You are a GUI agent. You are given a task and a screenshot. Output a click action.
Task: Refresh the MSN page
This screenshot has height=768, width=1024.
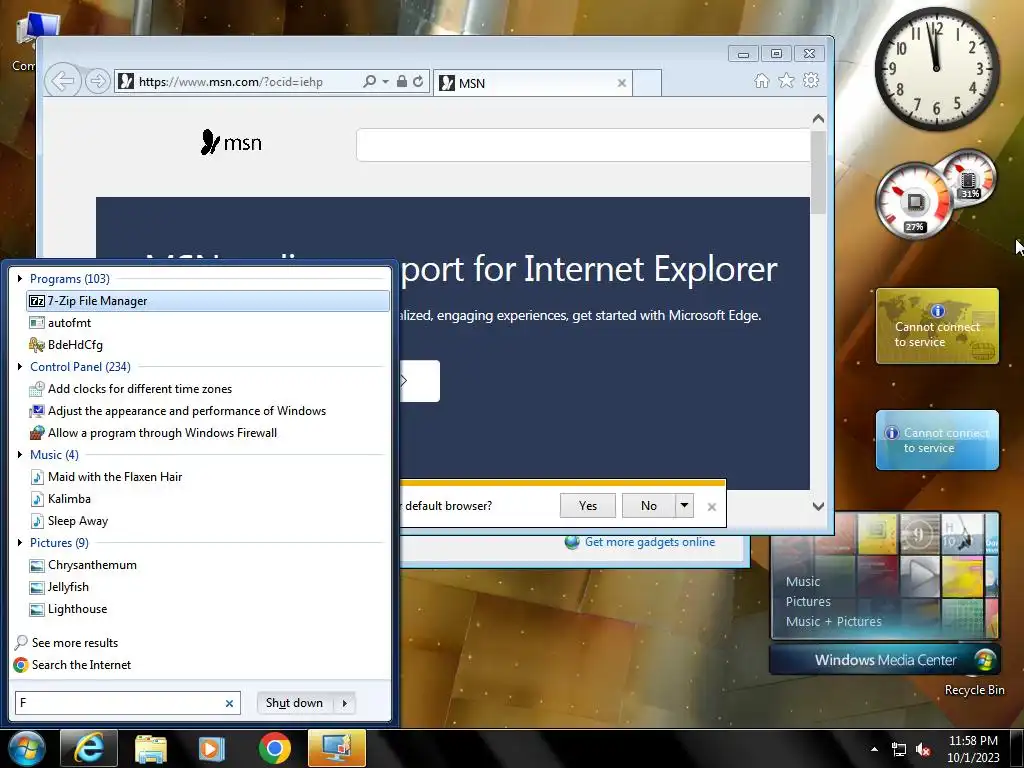418,82
